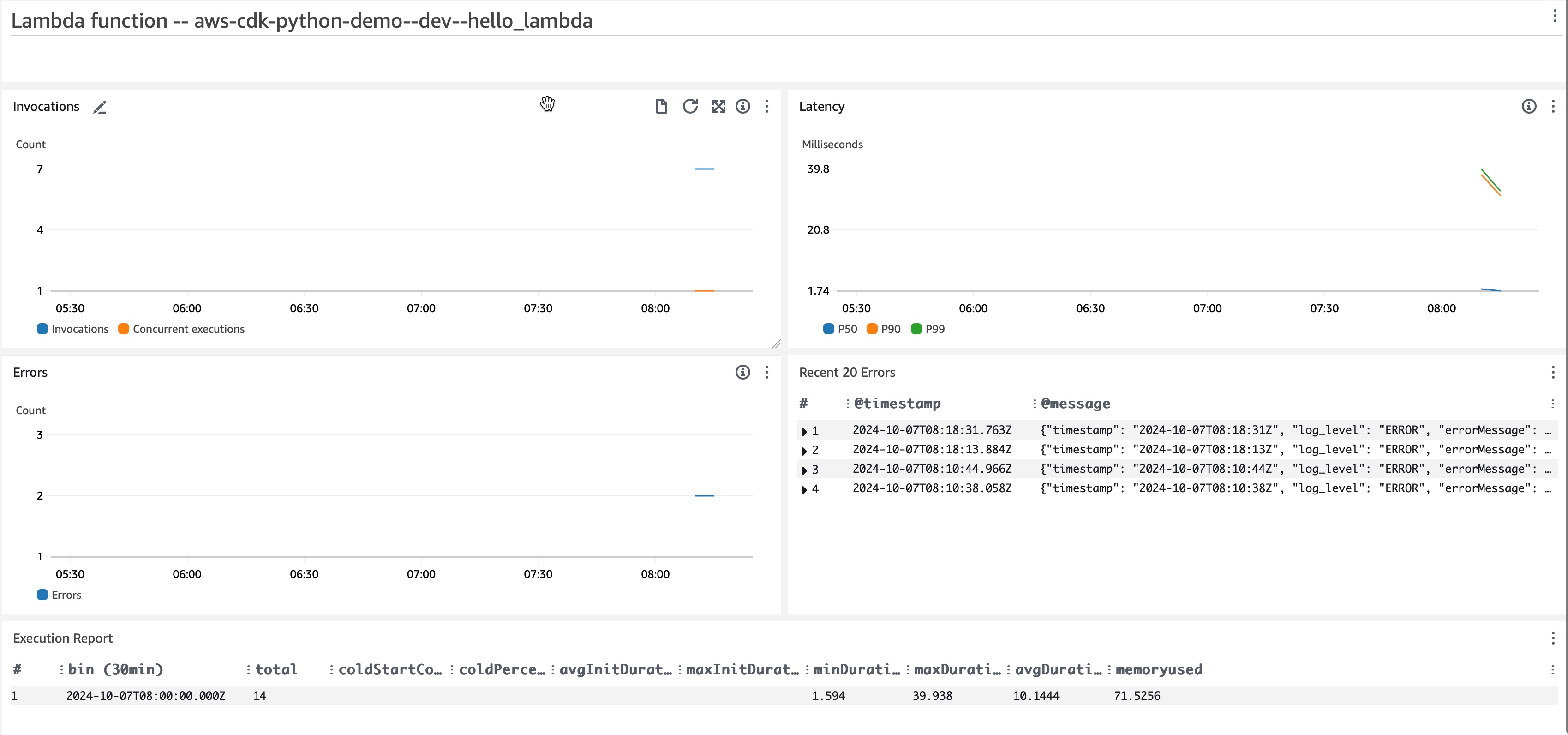The width and height of the screenshot is (1568, 735).
Task: Select the execution report row for 08:00 bin
Action: [x=146, y=695]
